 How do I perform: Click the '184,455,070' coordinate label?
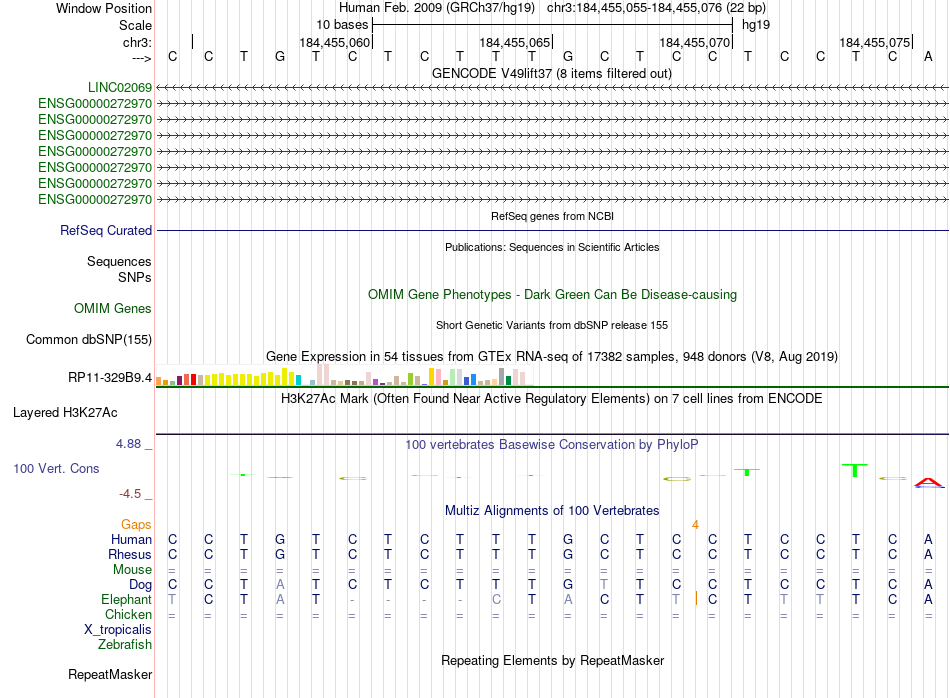[x=694, y=42]
